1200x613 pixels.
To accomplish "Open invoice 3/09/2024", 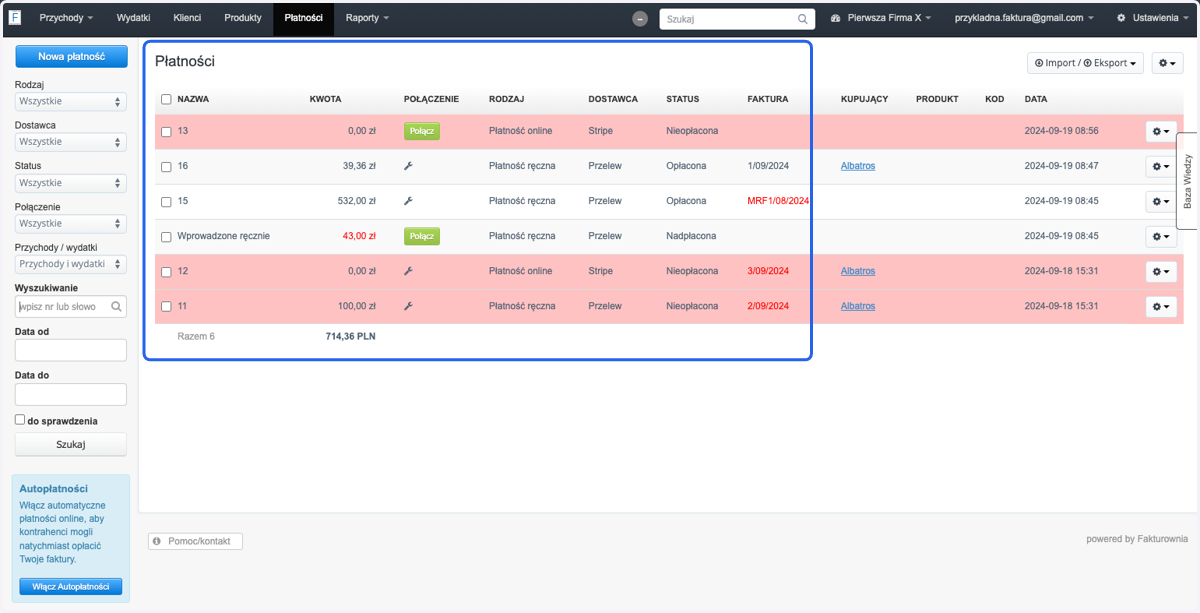I will 768,271.
